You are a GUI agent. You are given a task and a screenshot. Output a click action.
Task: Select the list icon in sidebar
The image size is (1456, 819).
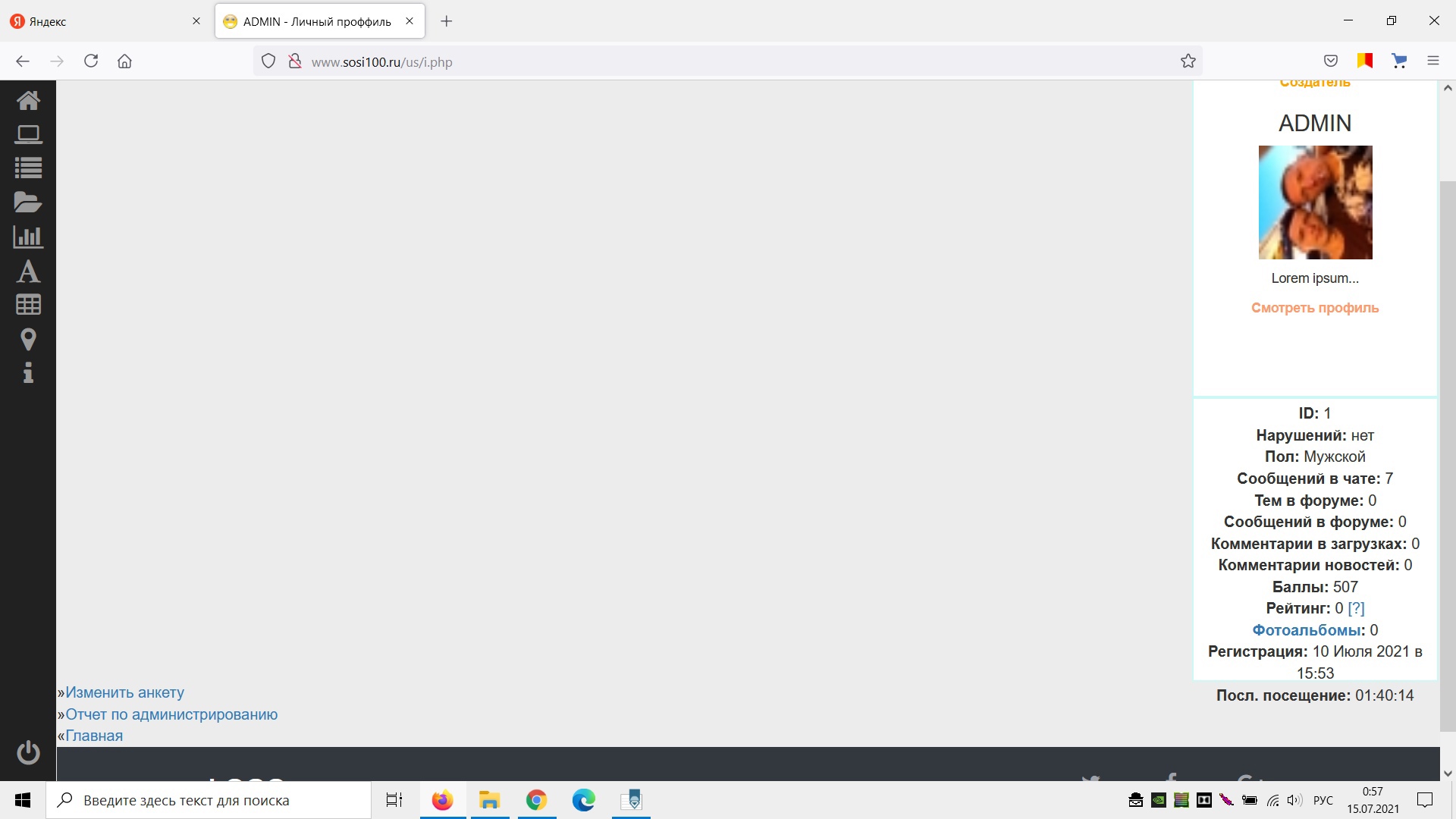point(28,168)
